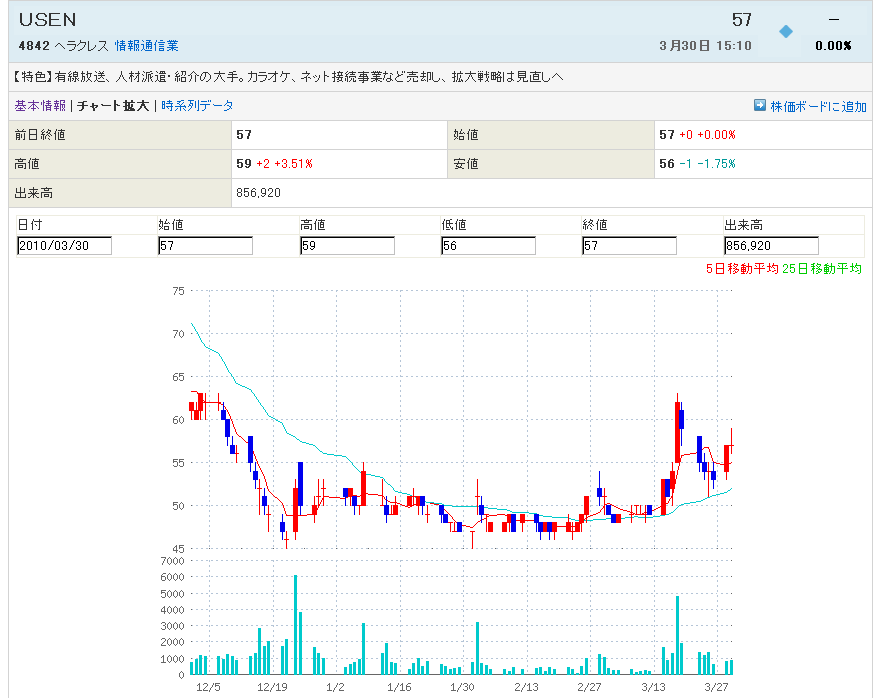Image resolution: width=881 pixels, height=698 pixels.
Task: Click the 出来高 input box showing 856,920
Action: pos(771,246)
